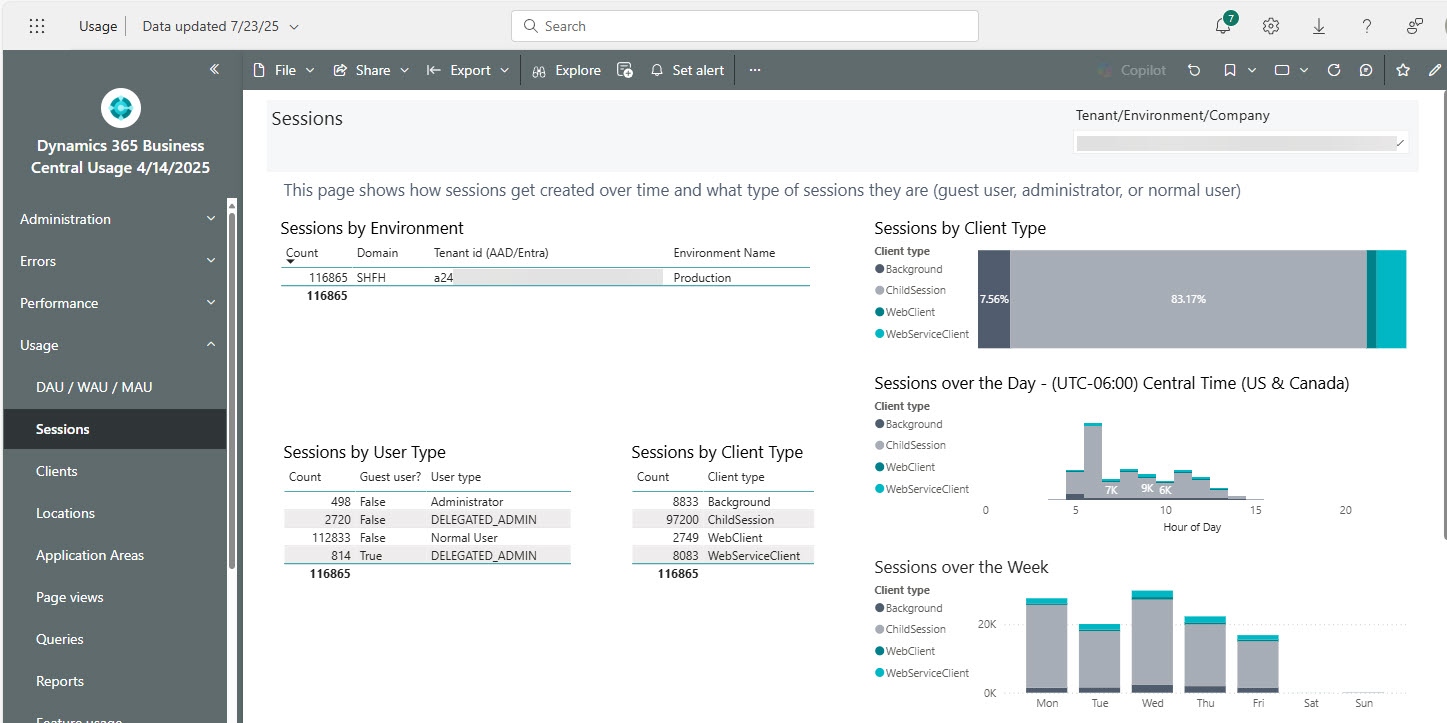Click the Copilot button
Viewport: 1447px width, 723px height.
pos(1132,70)
